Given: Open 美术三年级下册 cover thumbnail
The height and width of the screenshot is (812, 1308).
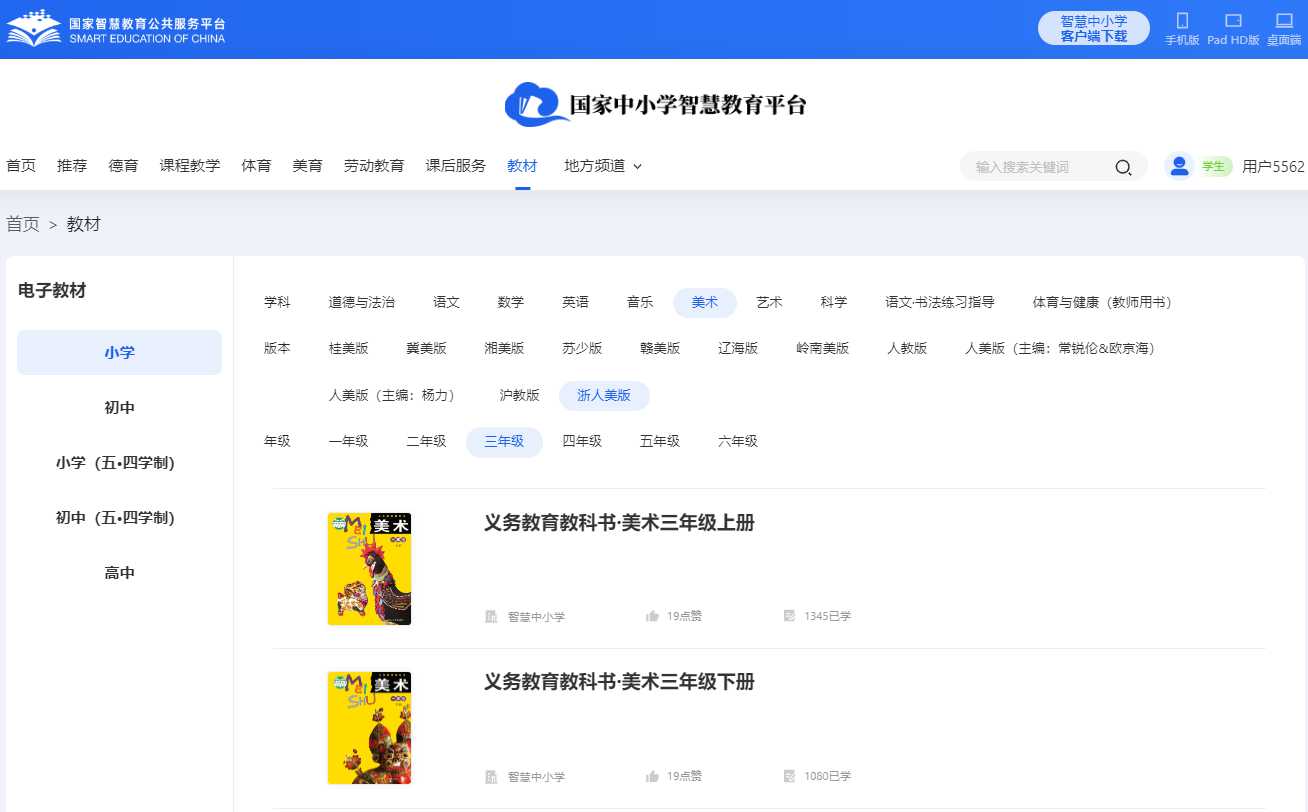Looking at the screenshot, I should (369, 728).
